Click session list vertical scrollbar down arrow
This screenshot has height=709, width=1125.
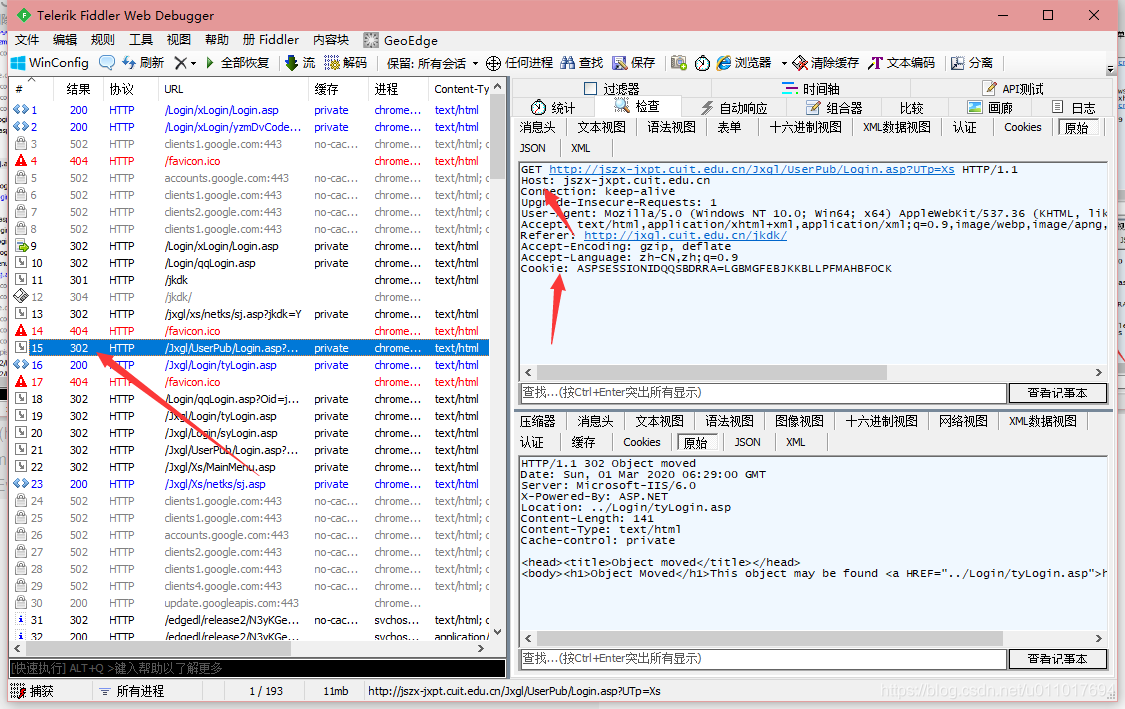click(x=498, y=632)
